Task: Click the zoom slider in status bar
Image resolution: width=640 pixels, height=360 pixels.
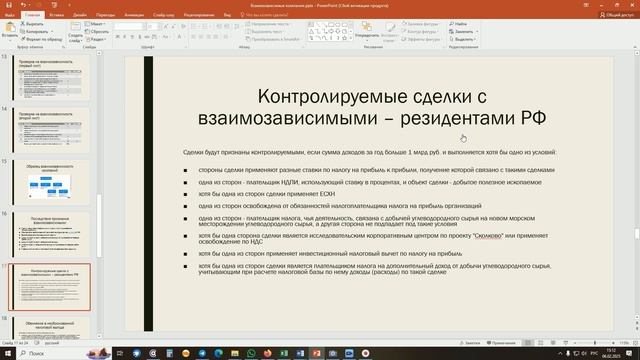Action: [594, 343]
